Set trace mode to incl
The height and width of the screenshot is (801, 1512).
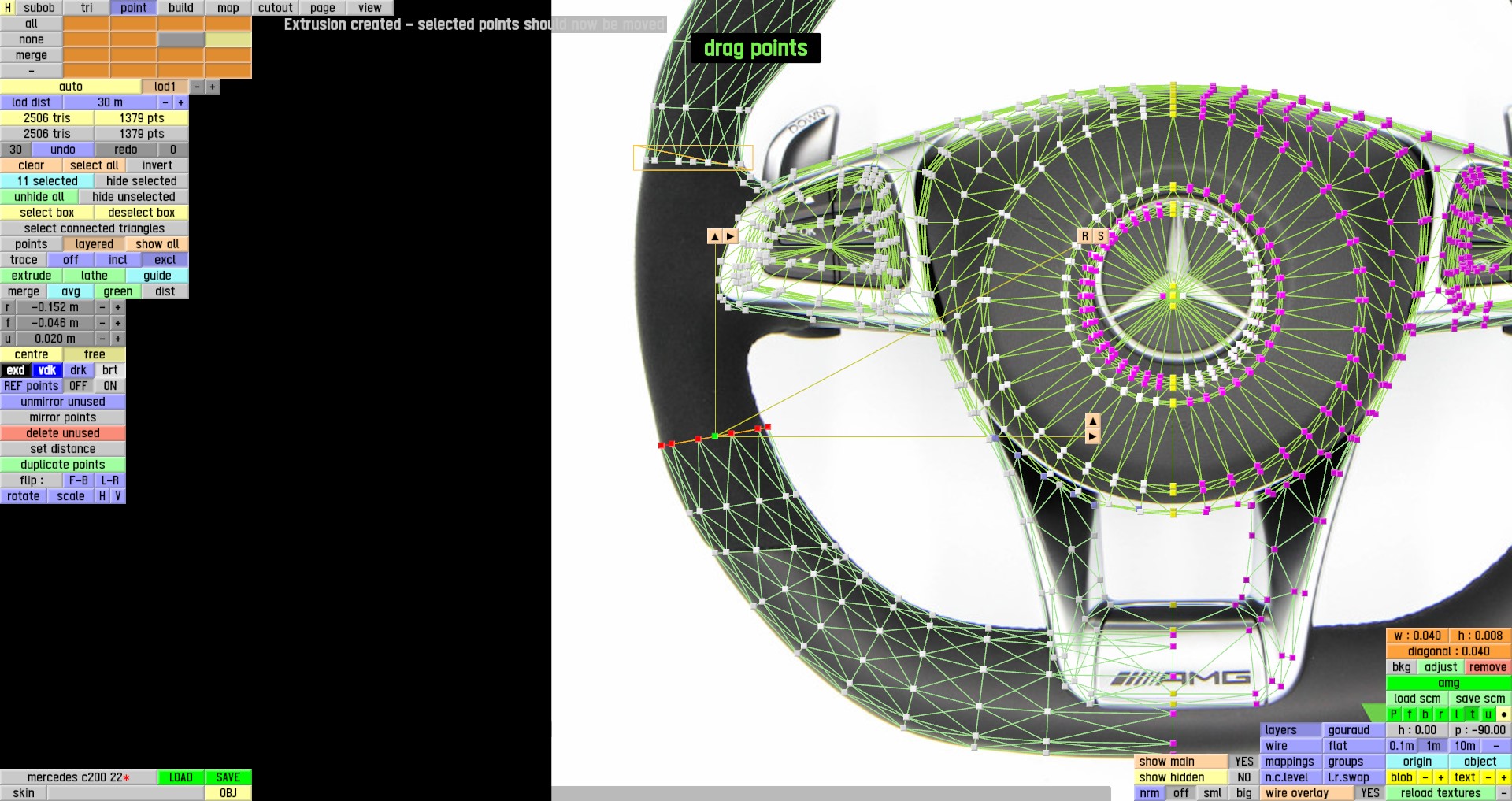tap(118, 260)
